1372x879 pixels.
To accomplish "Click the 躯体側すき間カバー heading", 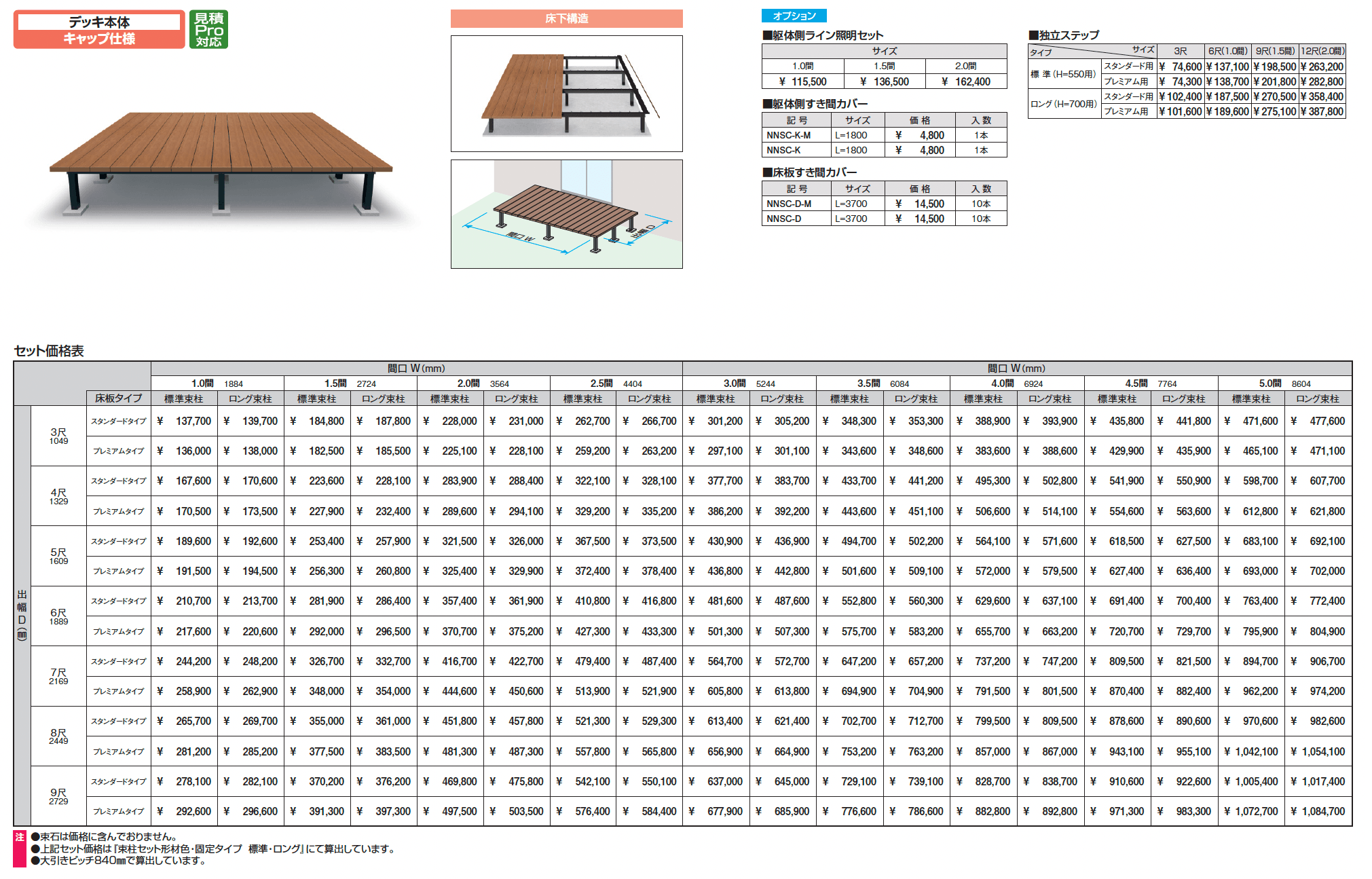I will pos(815,104).
